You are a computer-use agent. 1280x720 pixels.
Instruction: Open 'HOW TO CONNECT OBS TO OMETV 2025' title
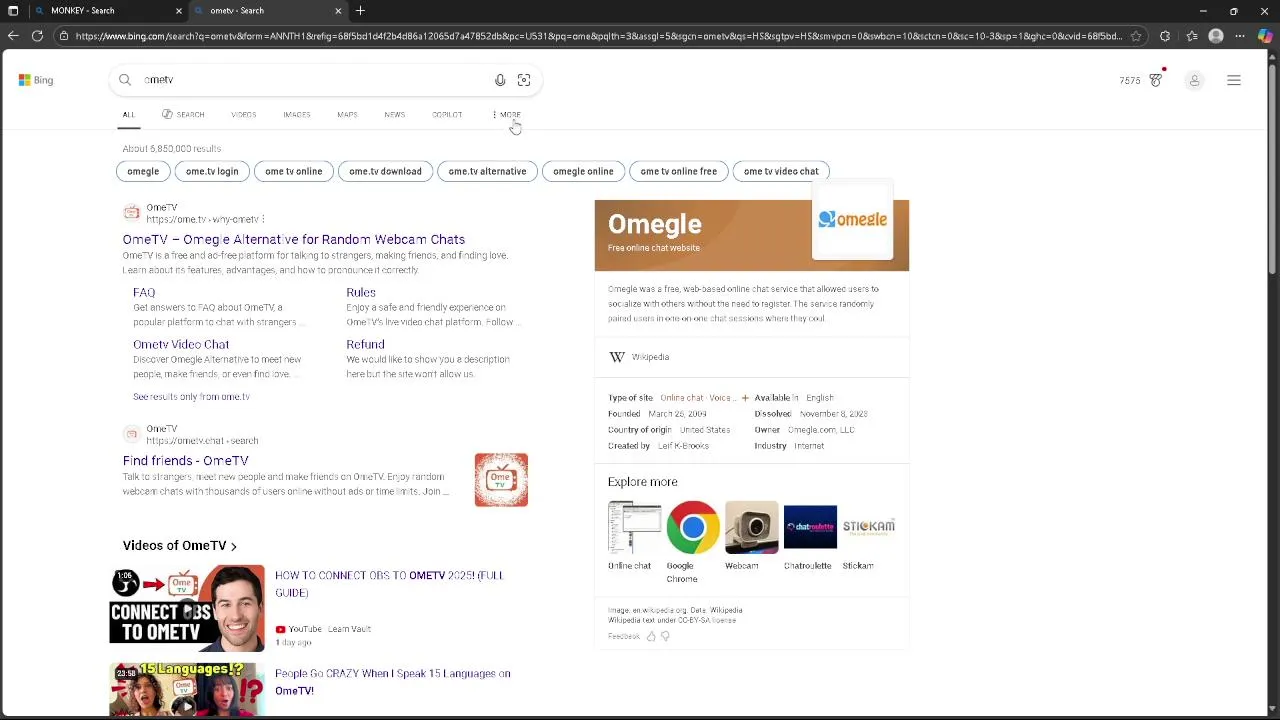(x=389, y=584)
